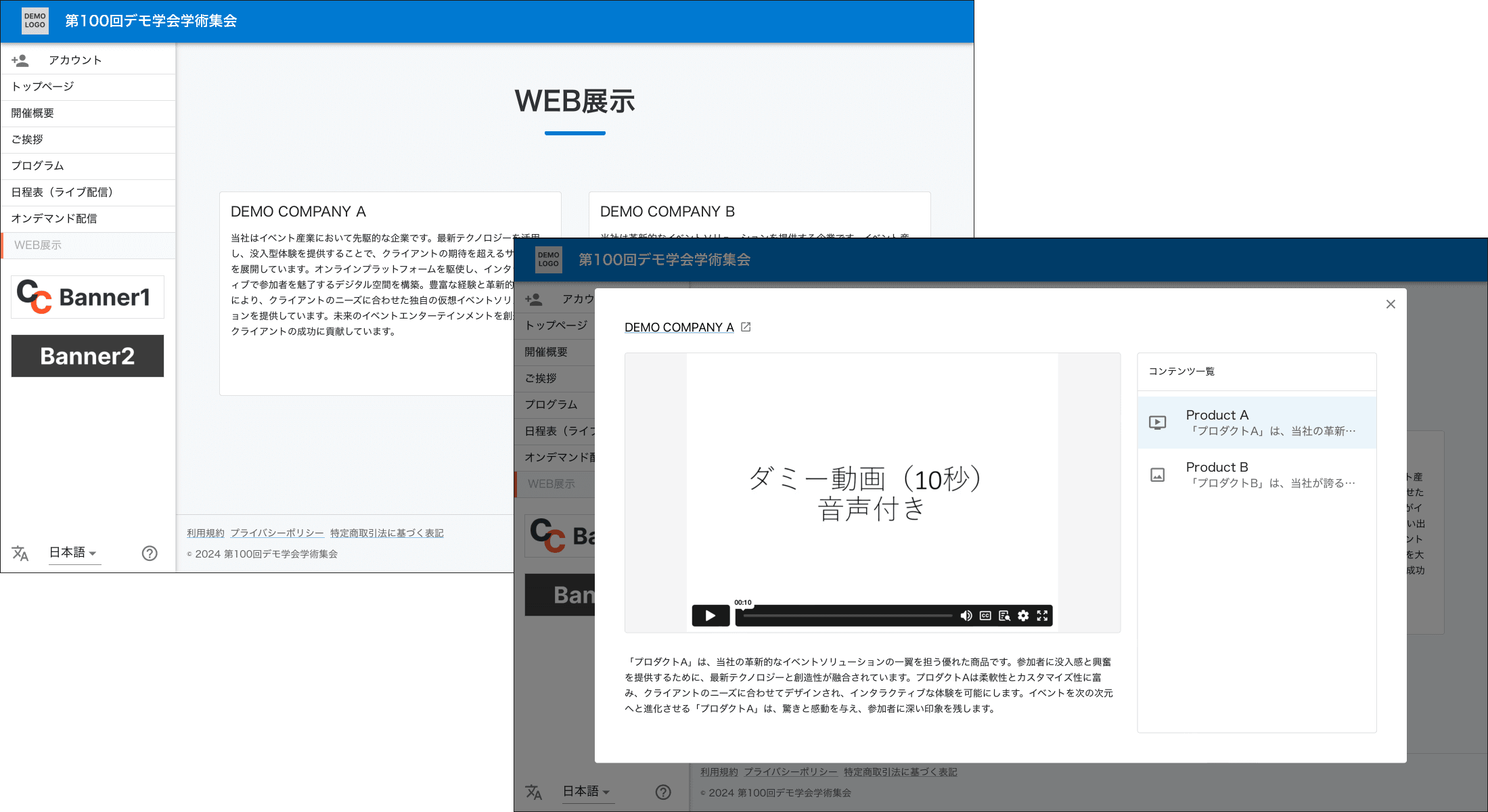Click the DEMO LOGO in back window header
The image size is (1488, 812).
click(35, 21)
